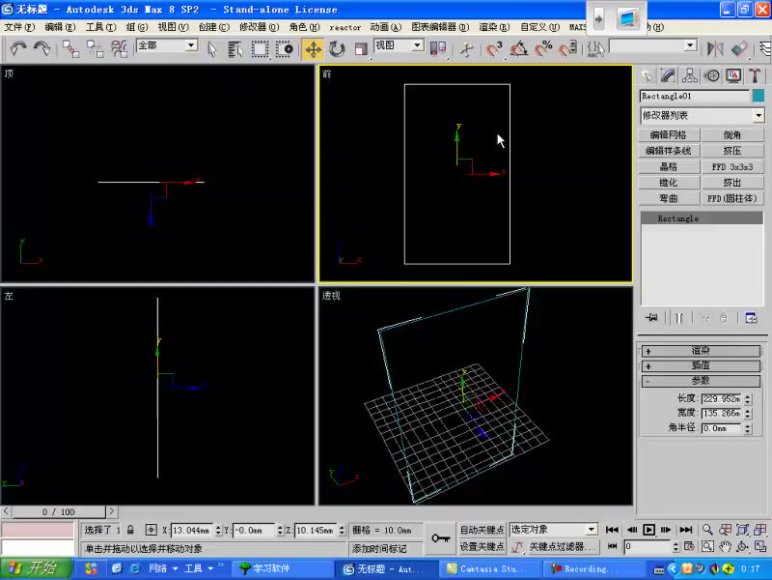Click the Redo arrow icon

42,49
